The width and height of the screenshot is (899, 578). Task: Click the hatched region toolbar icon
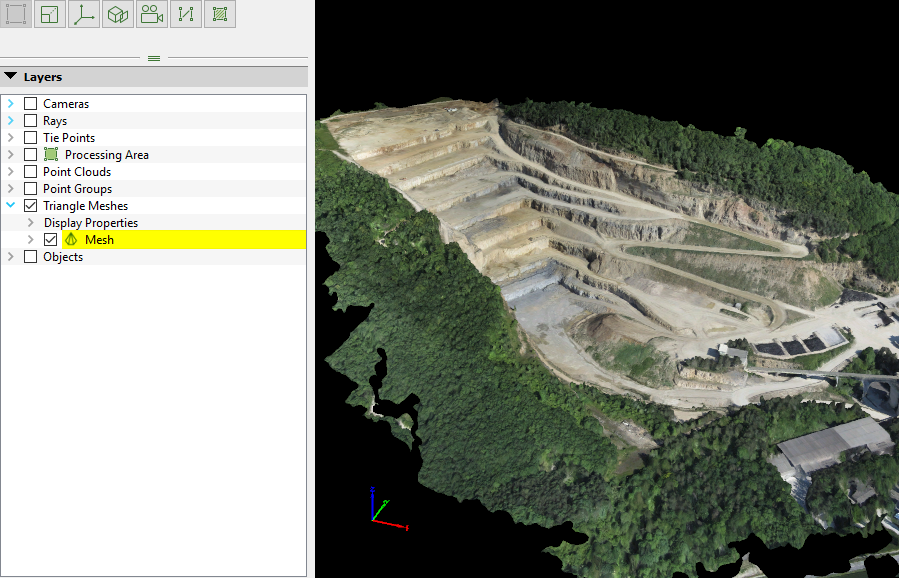(x=220, y=14)
